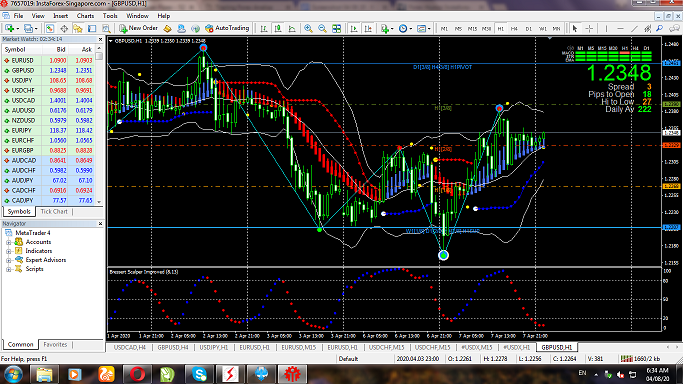Select the Equidistant Channel tool
Image resolution: width=683 pixels, height=384 pixels.
[x=648, y=29]
